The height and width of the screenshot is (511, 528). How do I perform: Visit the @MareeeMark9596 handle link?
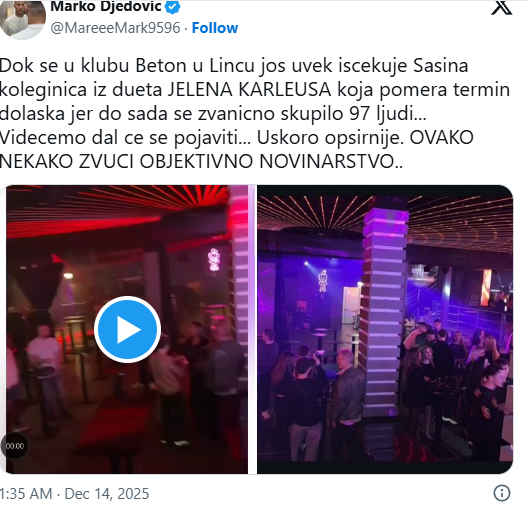click(115, 28)
